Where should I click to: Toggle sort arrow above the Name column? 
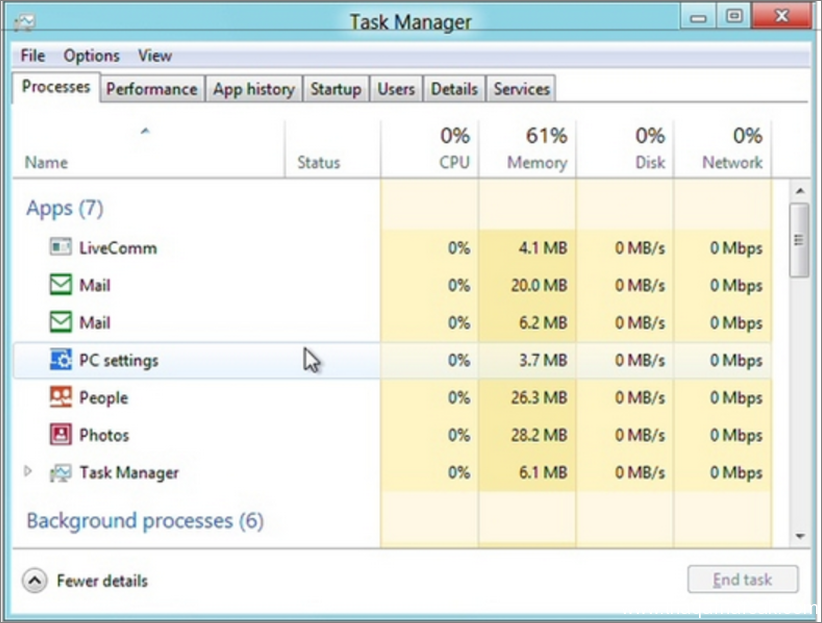(x=145, y=131)
